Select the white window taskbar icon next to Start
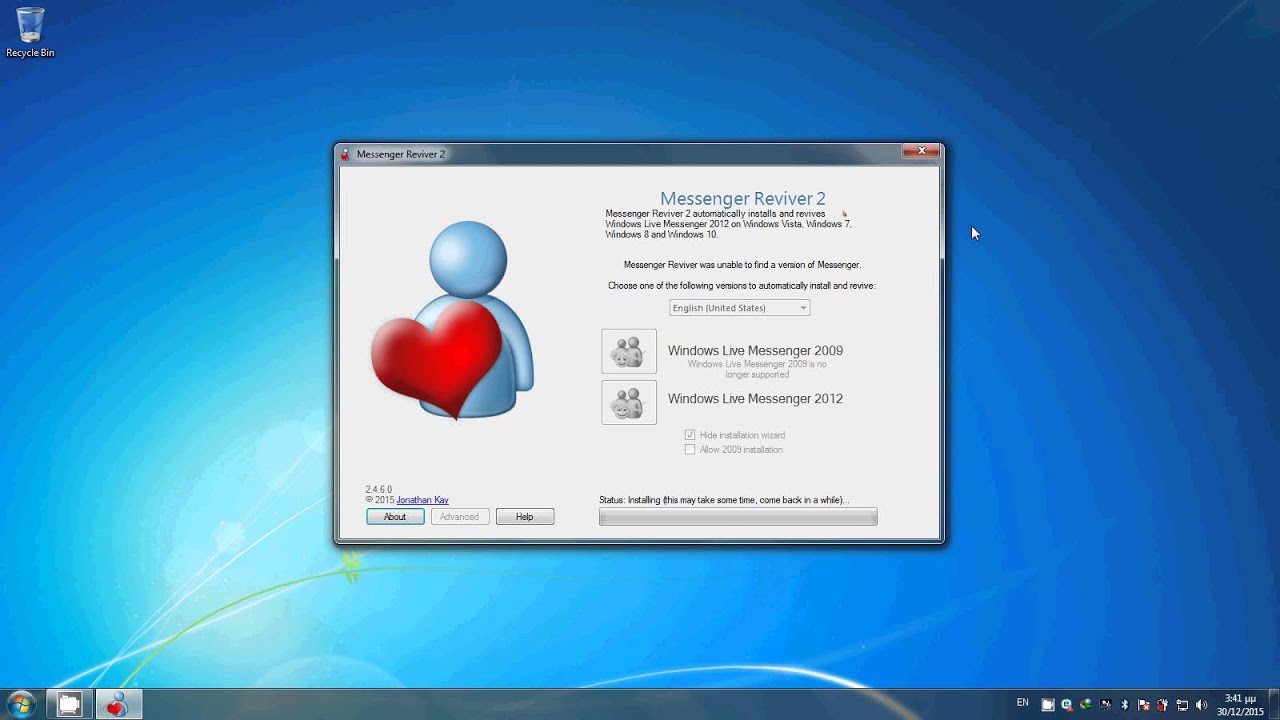This screenshot has height=720, width=1280. point(69,705)
